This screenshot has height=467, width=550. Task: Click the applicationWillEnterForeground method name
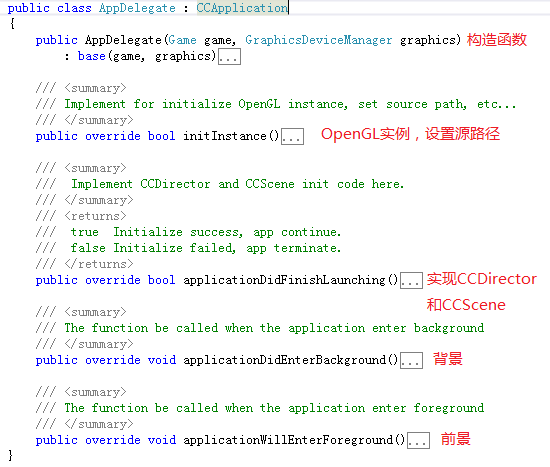[x=288, y=440]
